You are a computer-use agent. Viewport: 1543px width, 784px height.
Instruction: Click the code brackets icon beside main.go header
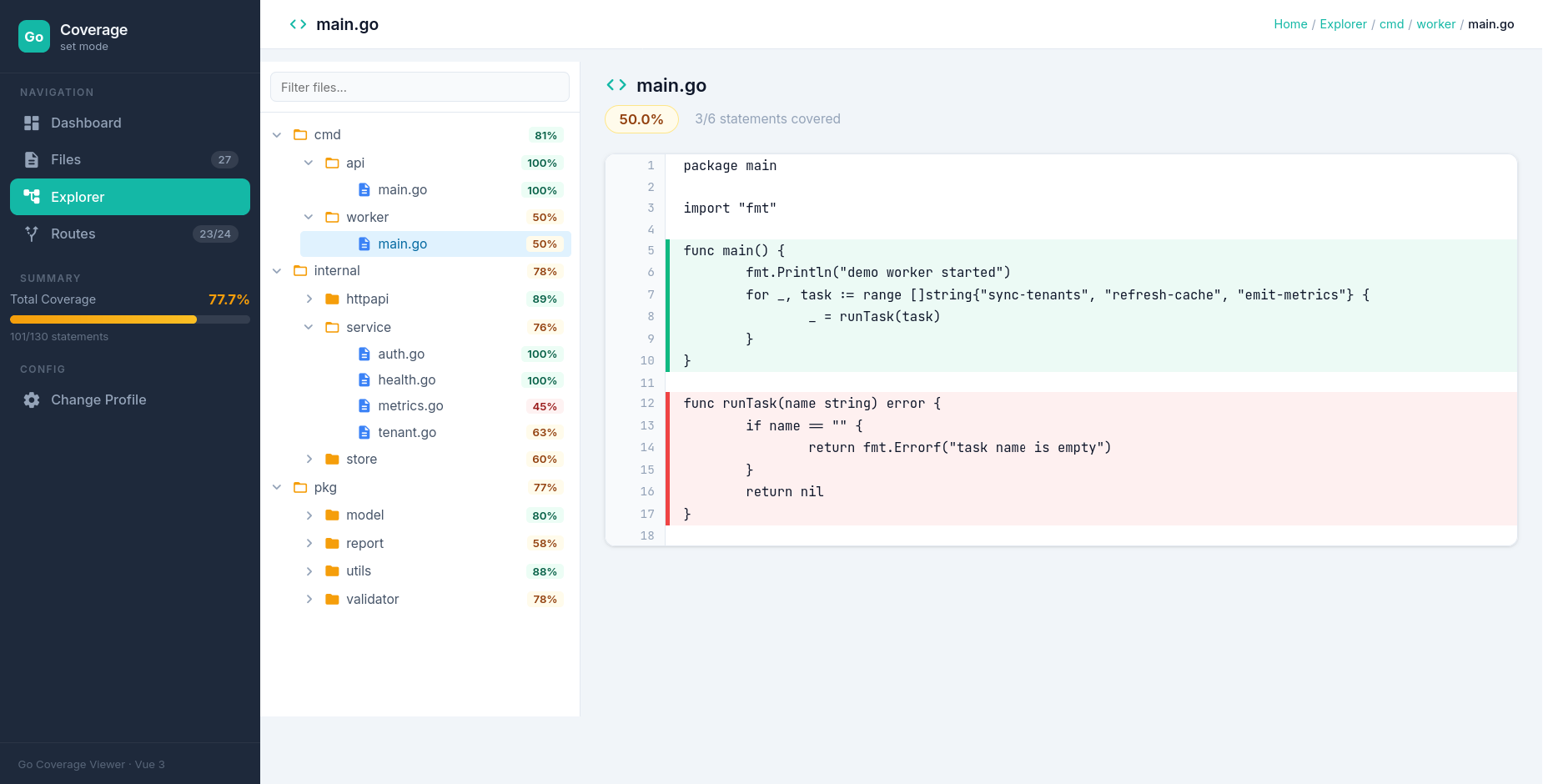pyautogui.click(x=617, y=84)
